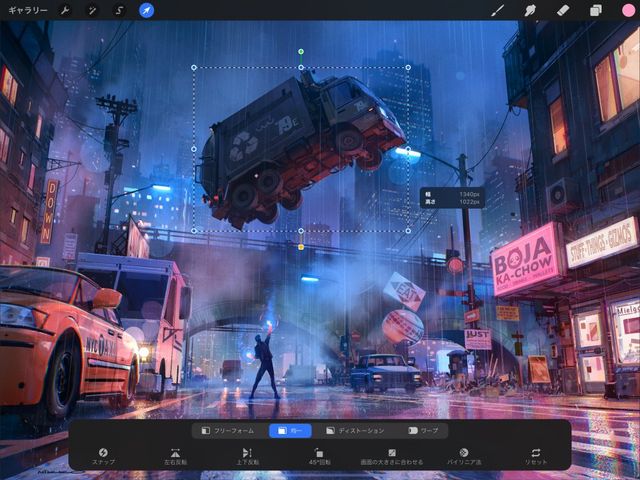Switch to ワープ (Warp) transform mode
Image resolution: width=640 pixels, height=480 pixels.
(424, 431)
